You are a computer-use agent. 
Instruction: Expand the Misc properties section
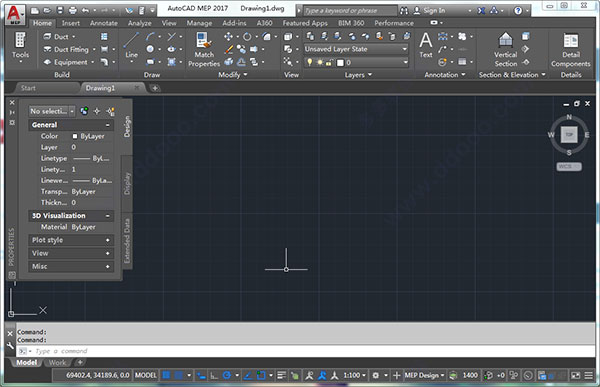(108, 266)
